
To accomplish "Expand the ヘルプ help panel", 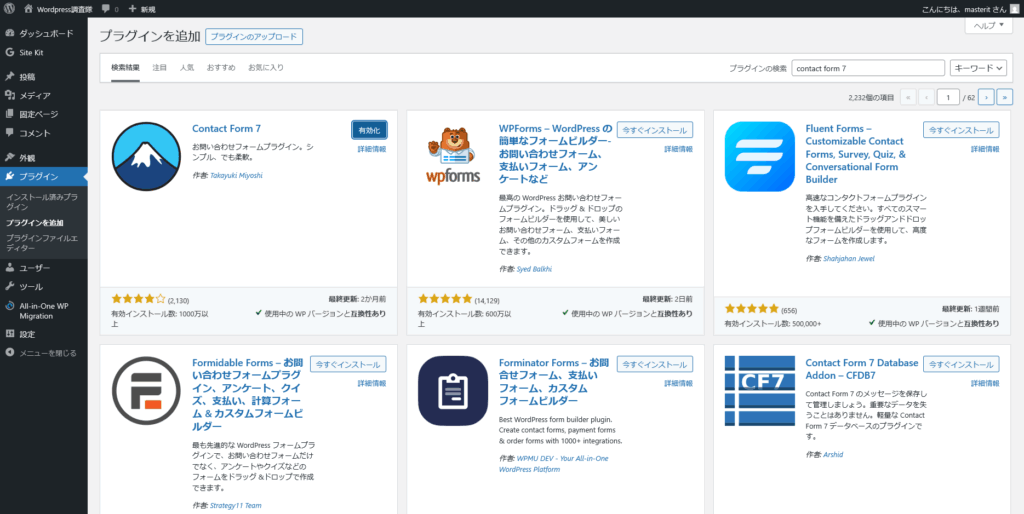I will pyautogui.click(x=987, y=25).
